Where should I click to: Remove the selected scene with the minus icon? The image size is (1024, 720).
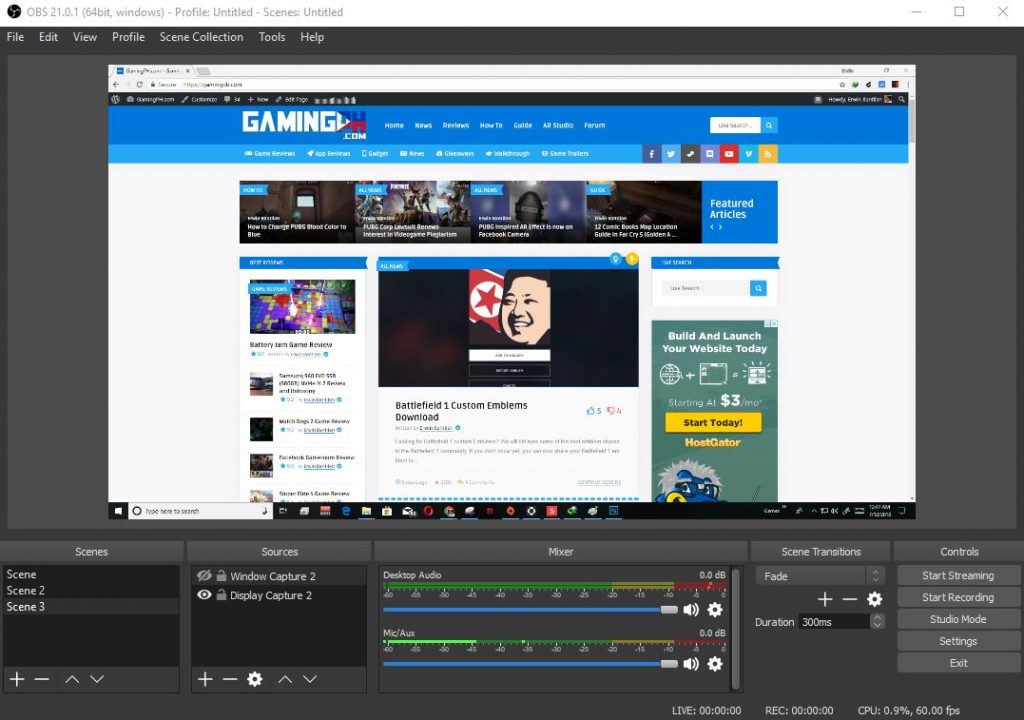tap(42, 679)
